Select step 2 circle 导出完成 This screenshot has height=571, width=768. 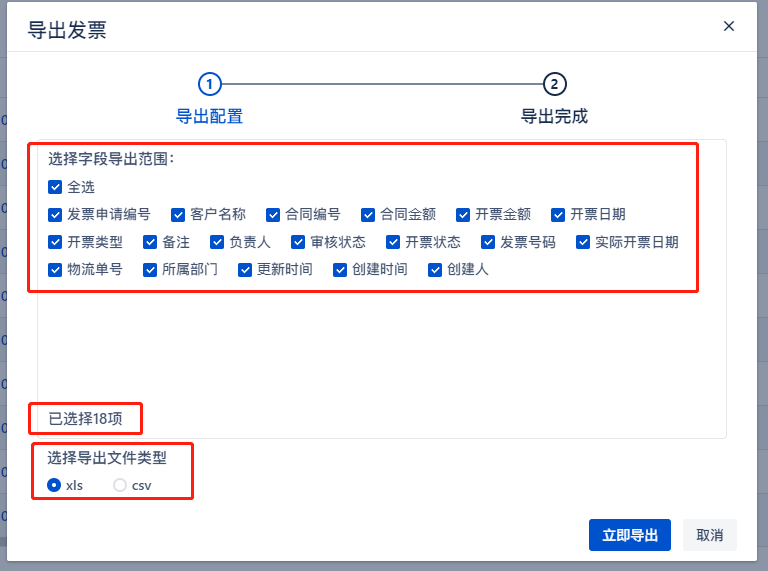[x=554, y=84]
